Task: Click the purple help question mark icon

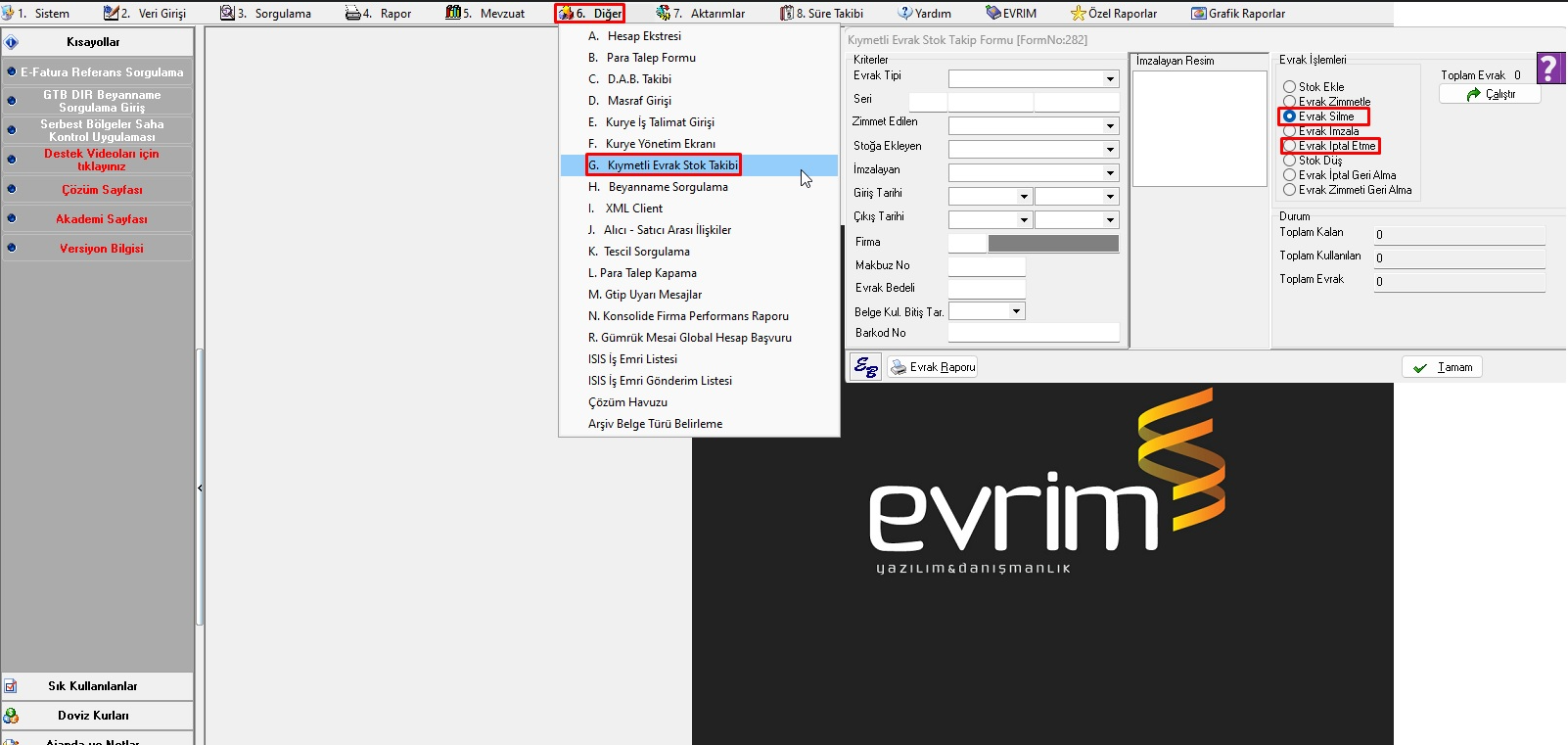Action: pos(1550,68)
